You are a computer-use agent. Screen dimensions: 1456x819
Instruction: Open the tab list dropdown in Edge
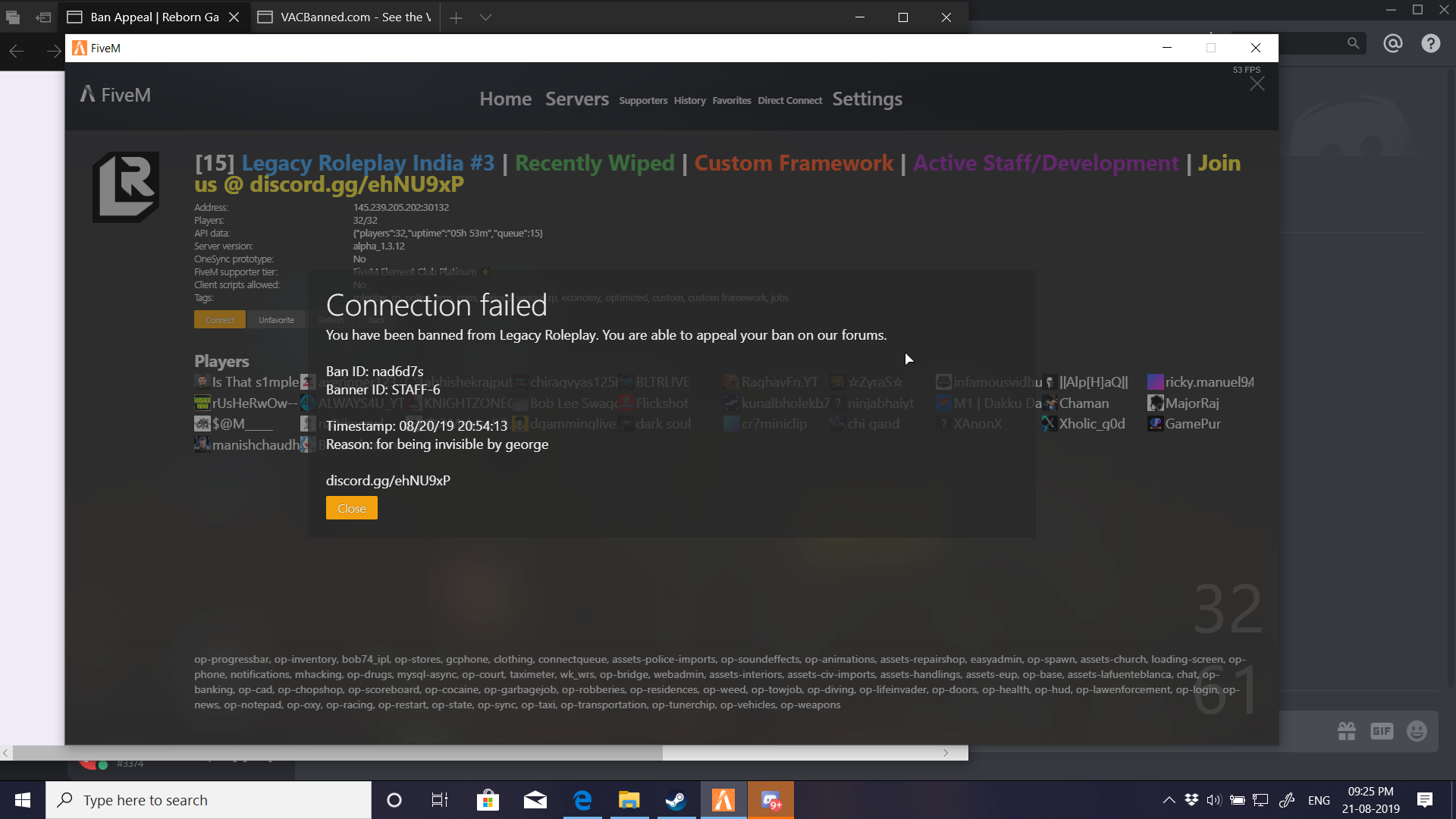(x=485, y=17)
